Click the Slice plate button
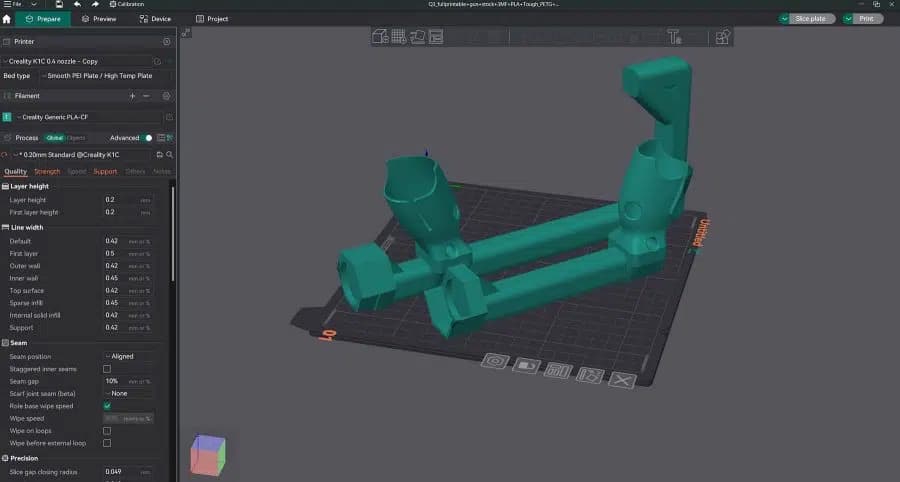 point(807,19)
